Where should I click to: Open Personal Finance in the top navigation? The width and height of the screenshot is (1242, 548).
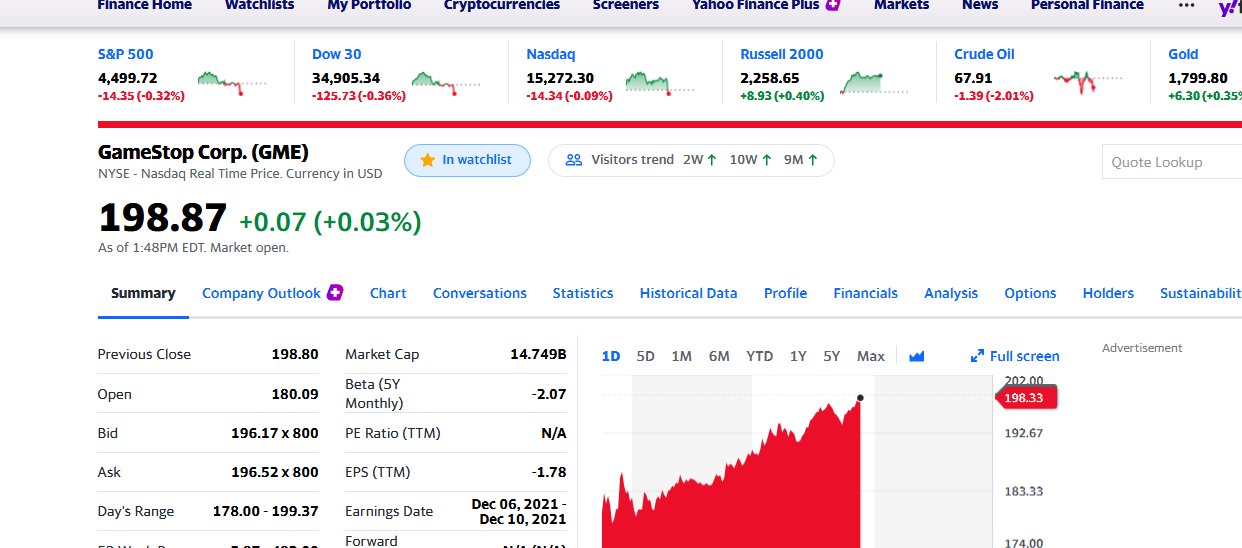coord(1087,5)
